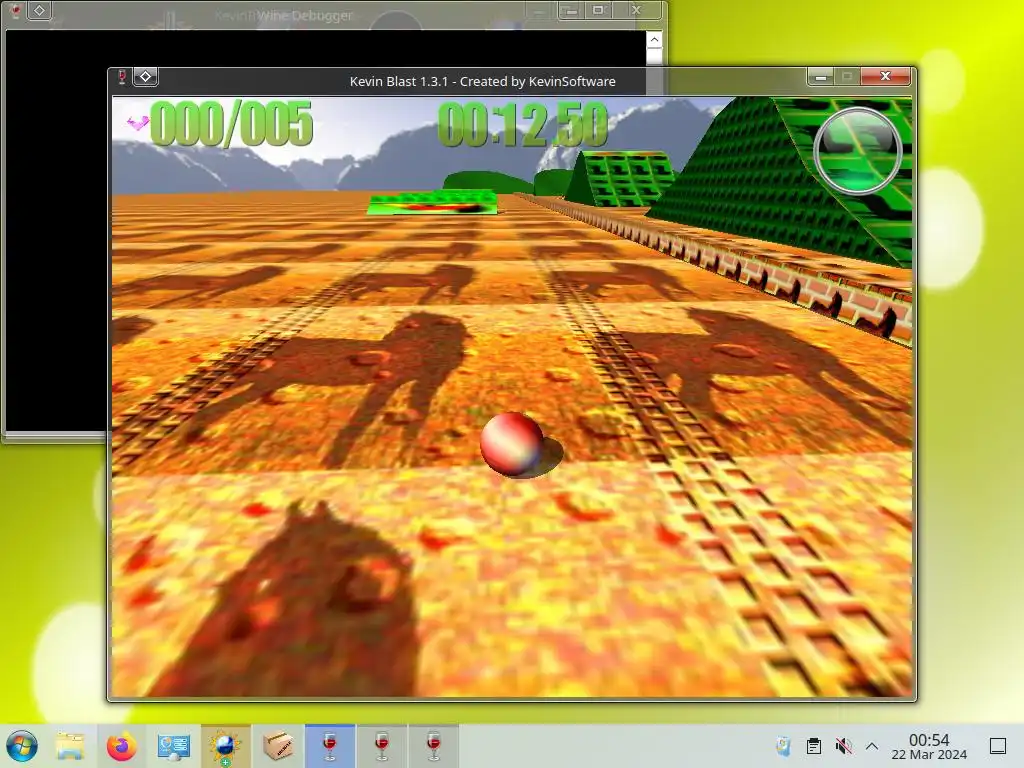Click the pink heart icon beside the score

point(137,121)
